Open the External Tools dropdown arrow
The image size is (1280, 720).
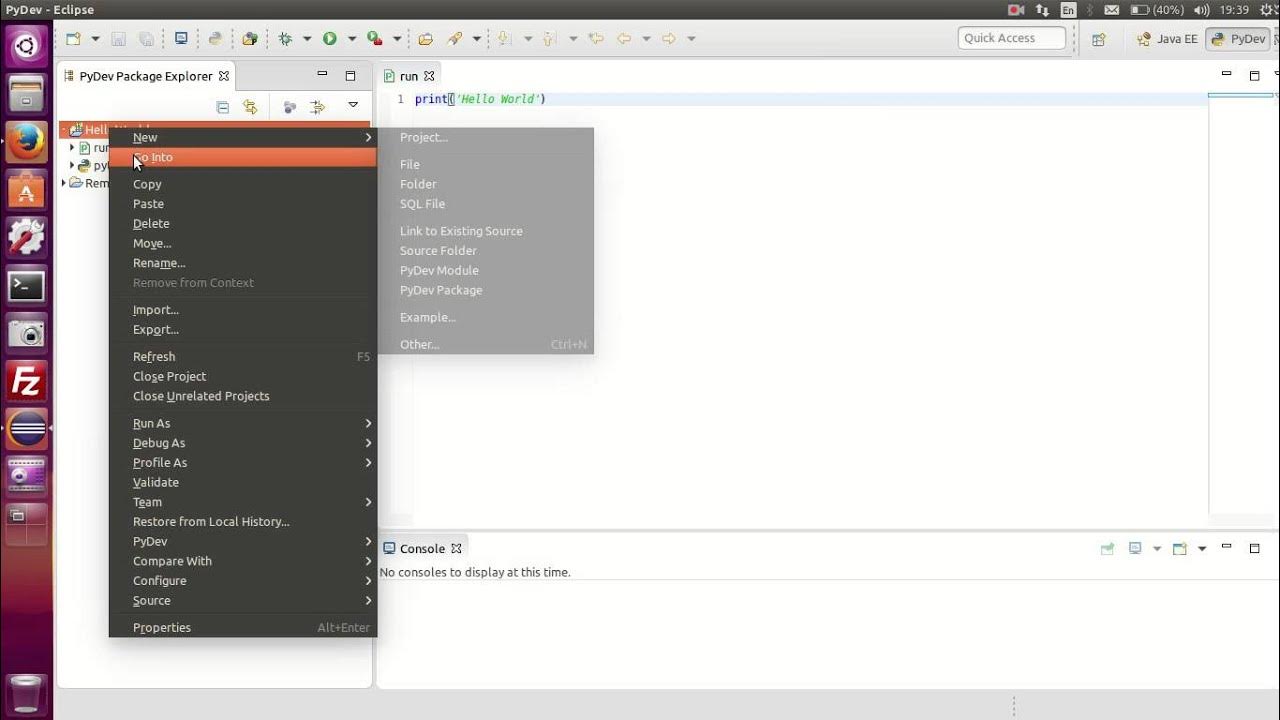[397, 39]
